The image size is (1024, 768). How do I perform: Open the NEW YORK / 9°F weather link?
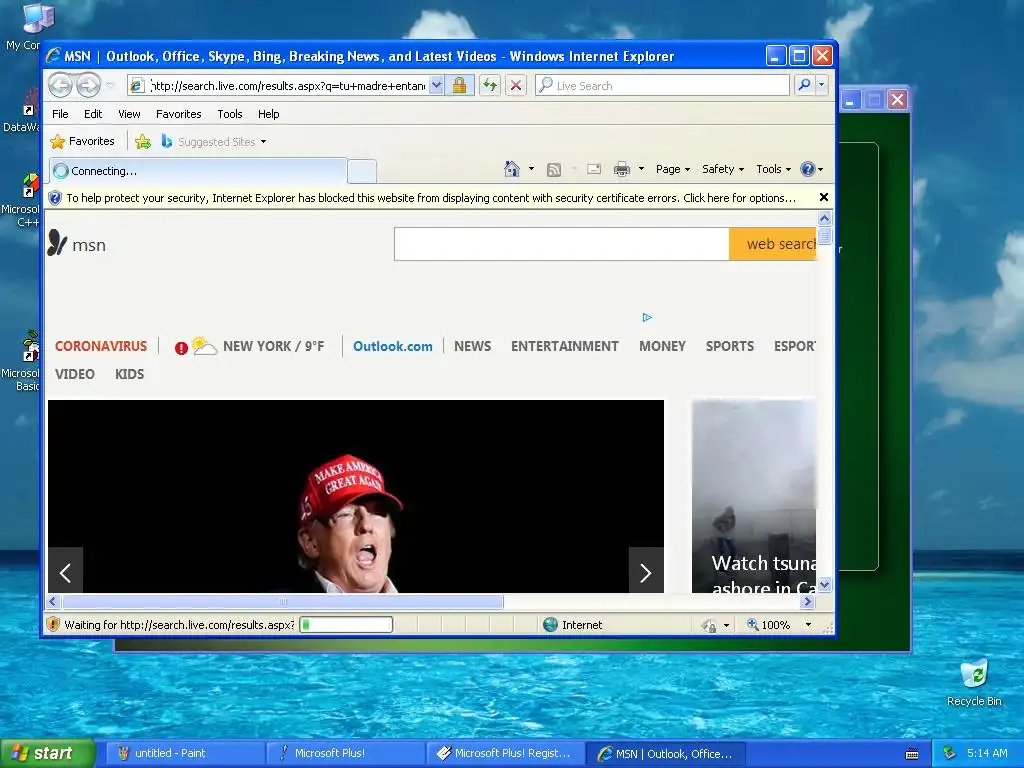(273, 346)
